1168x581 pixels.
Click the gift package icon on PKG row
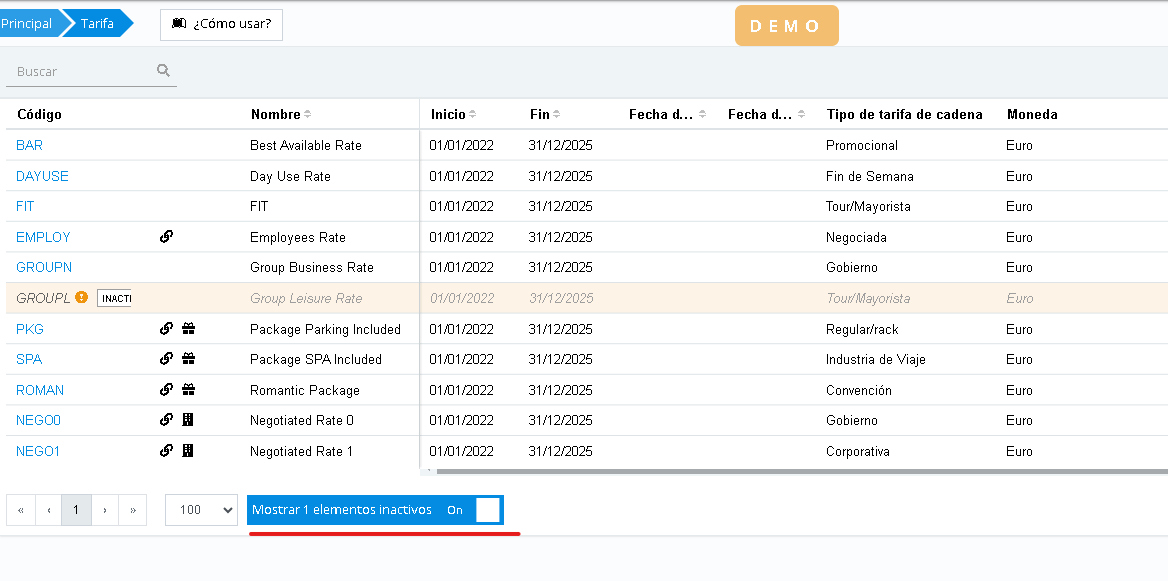pos(188,329)
